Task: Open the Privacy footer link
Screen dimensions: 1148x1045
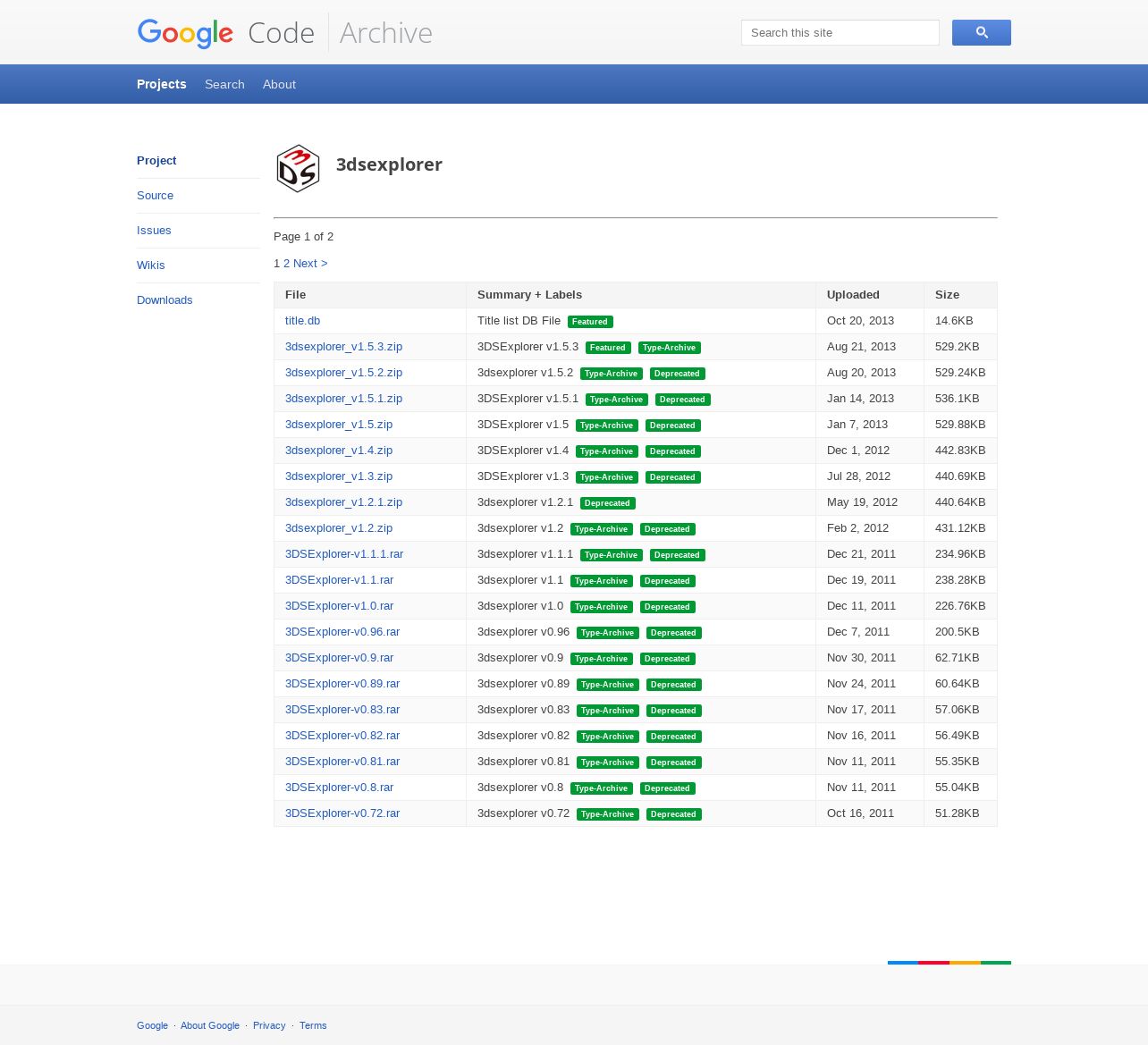Action: (269, 1026)
